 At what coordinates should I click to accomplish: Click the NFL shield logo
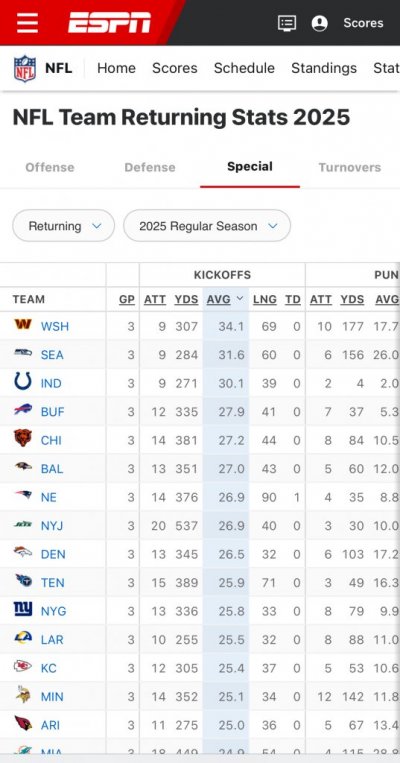coord(24,68)
